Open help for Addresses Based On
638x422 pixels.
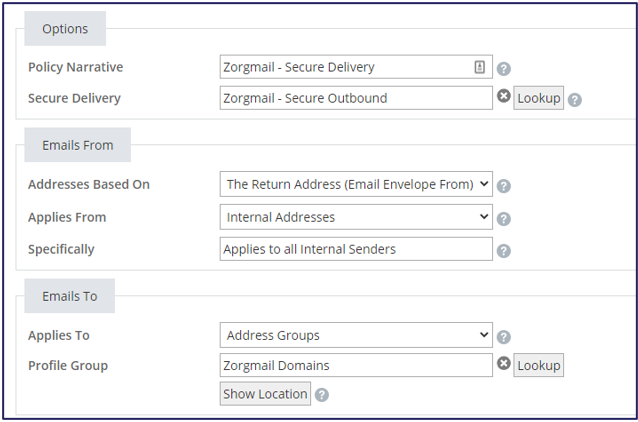pos(504,185)
